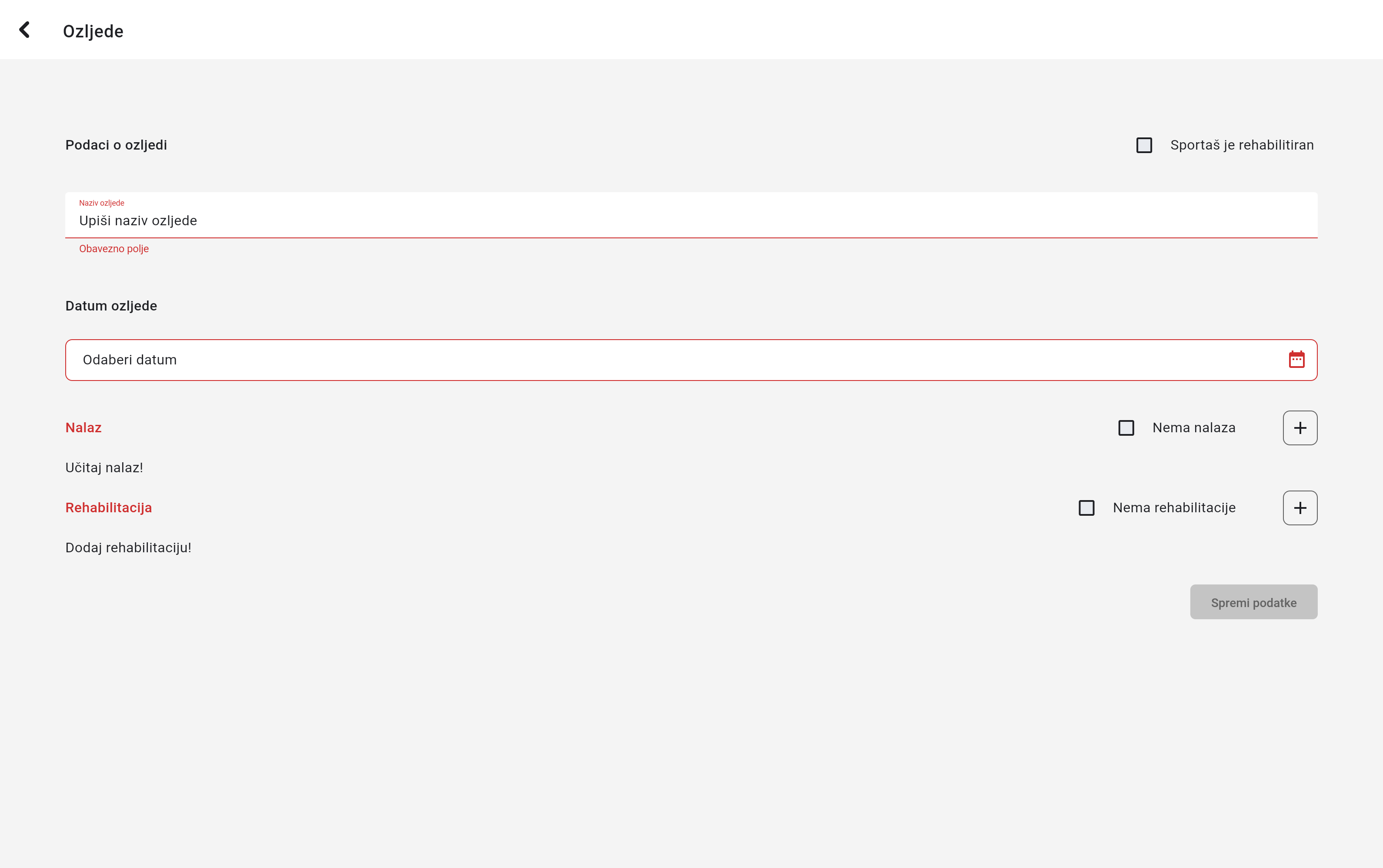The height and width of the screenshot is (868, 1383).
Task: Click the 'Nema nalaza' label text
Action: coord(1193,427)
